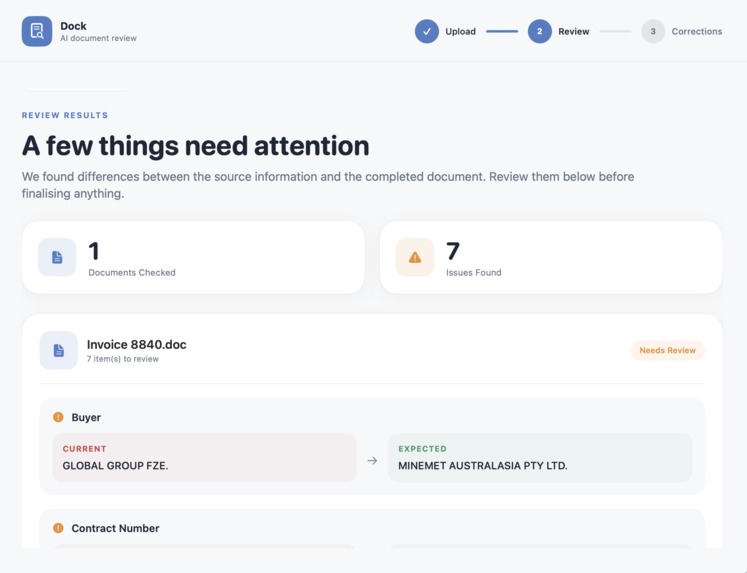Click the Documents Checked file icon
This screenshot has height=573, width=747.
pyautogui.click(x=57, y=257)
